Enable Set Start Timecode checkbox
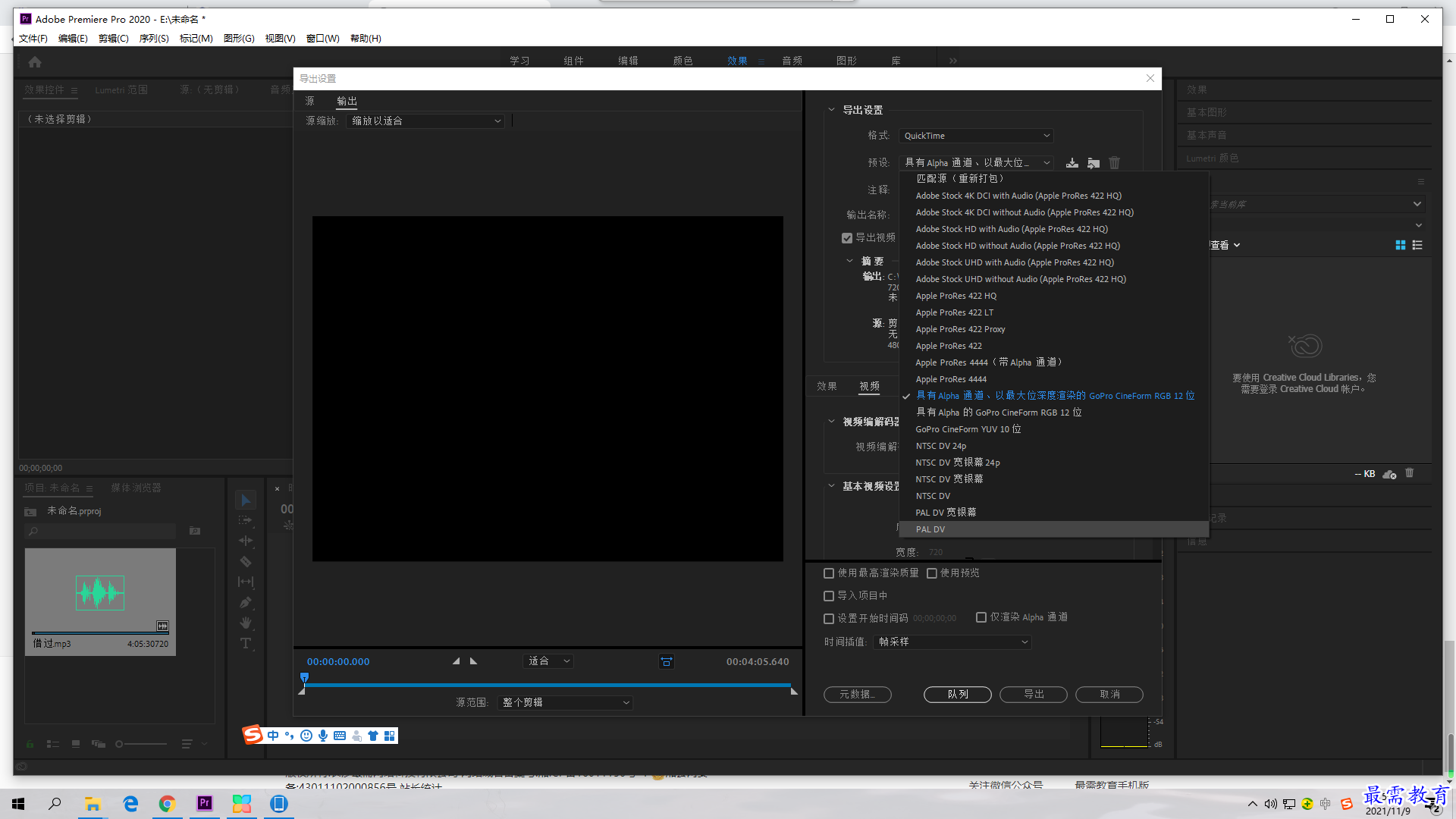The image size is (1456, 819). coord(829,619)
